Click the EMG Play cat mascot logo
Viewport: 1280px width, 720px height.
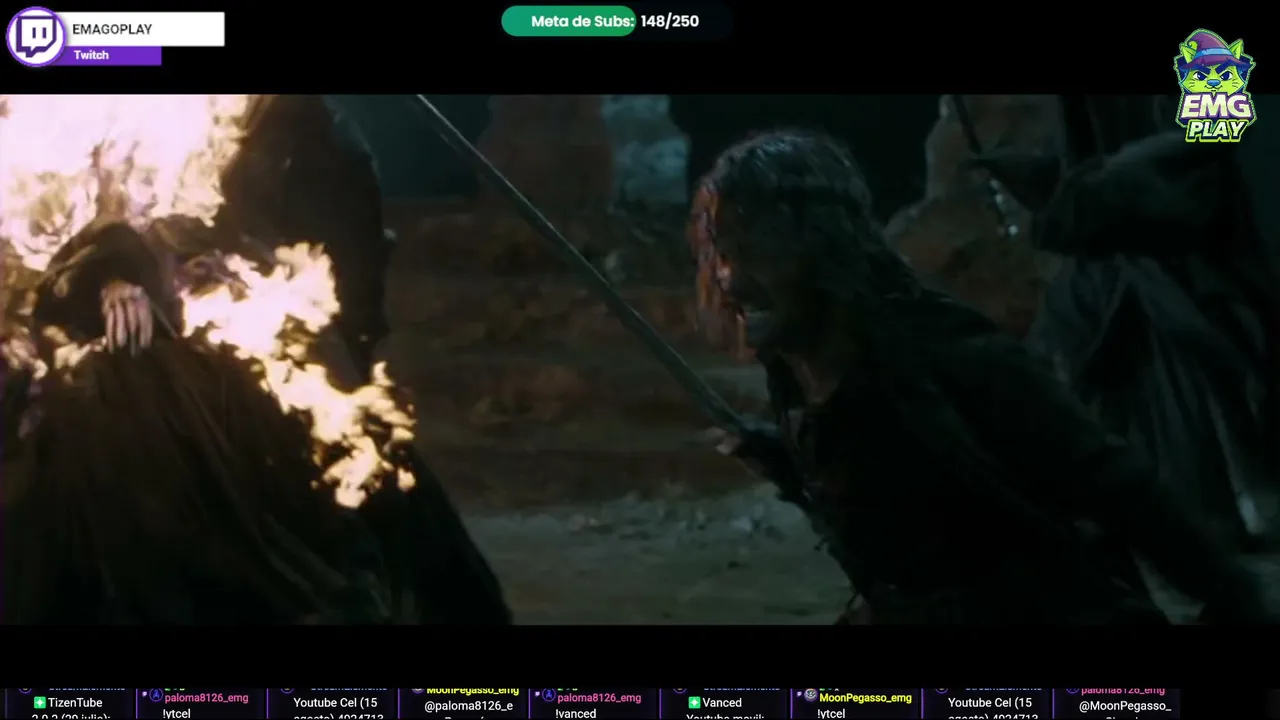(1214, 86)
